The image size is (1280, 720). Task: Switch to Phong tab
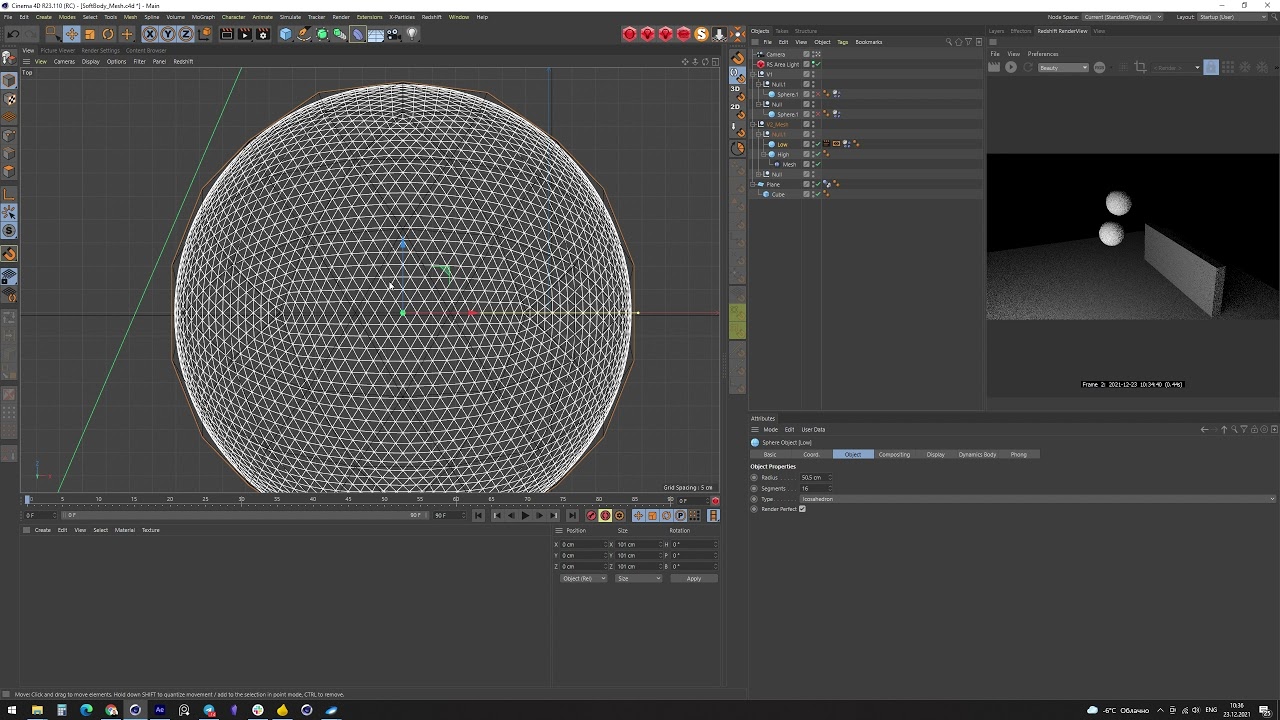(1018, 455)
